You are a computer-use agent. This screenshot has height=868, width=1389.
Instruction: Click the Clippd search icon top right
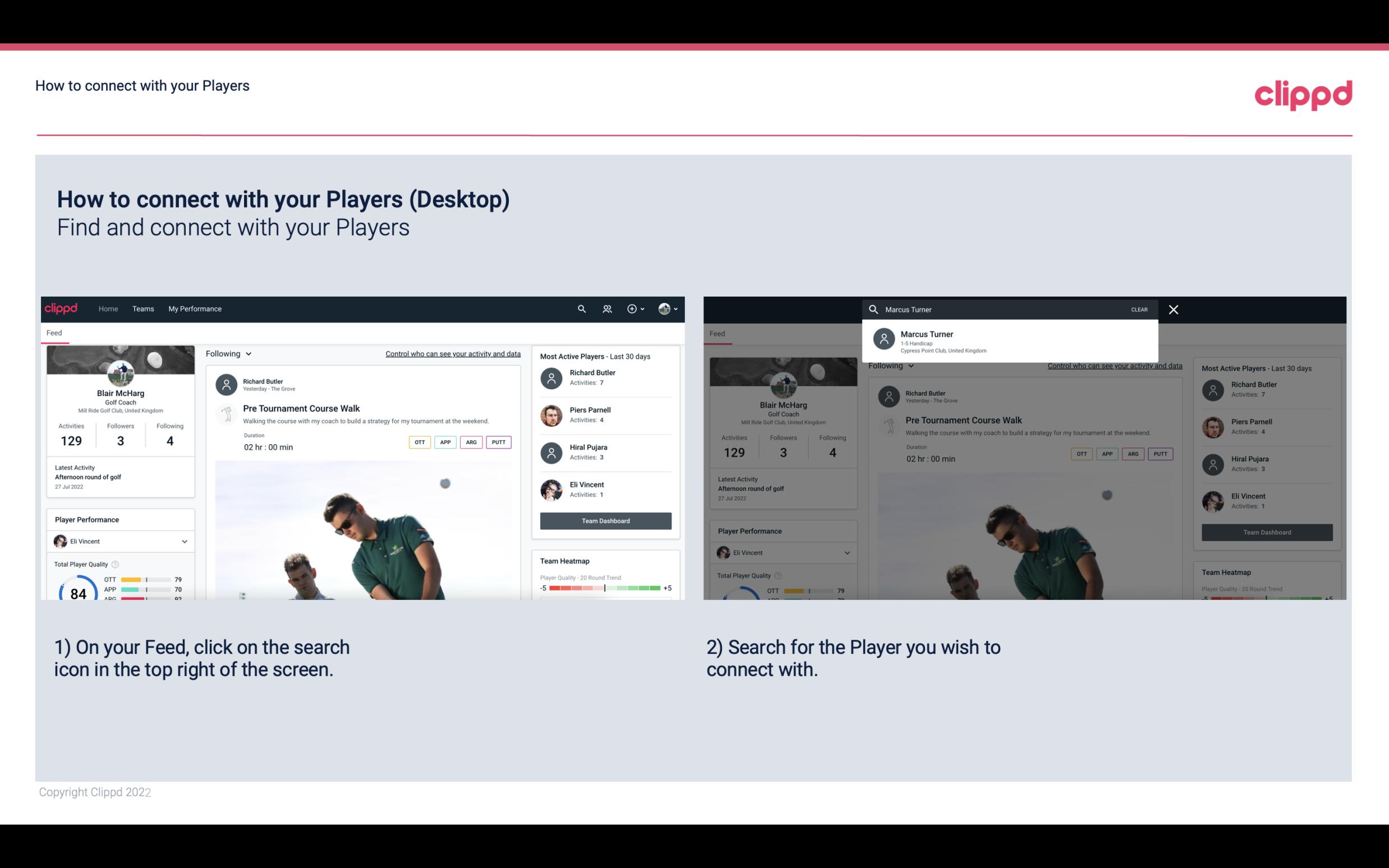580,309
